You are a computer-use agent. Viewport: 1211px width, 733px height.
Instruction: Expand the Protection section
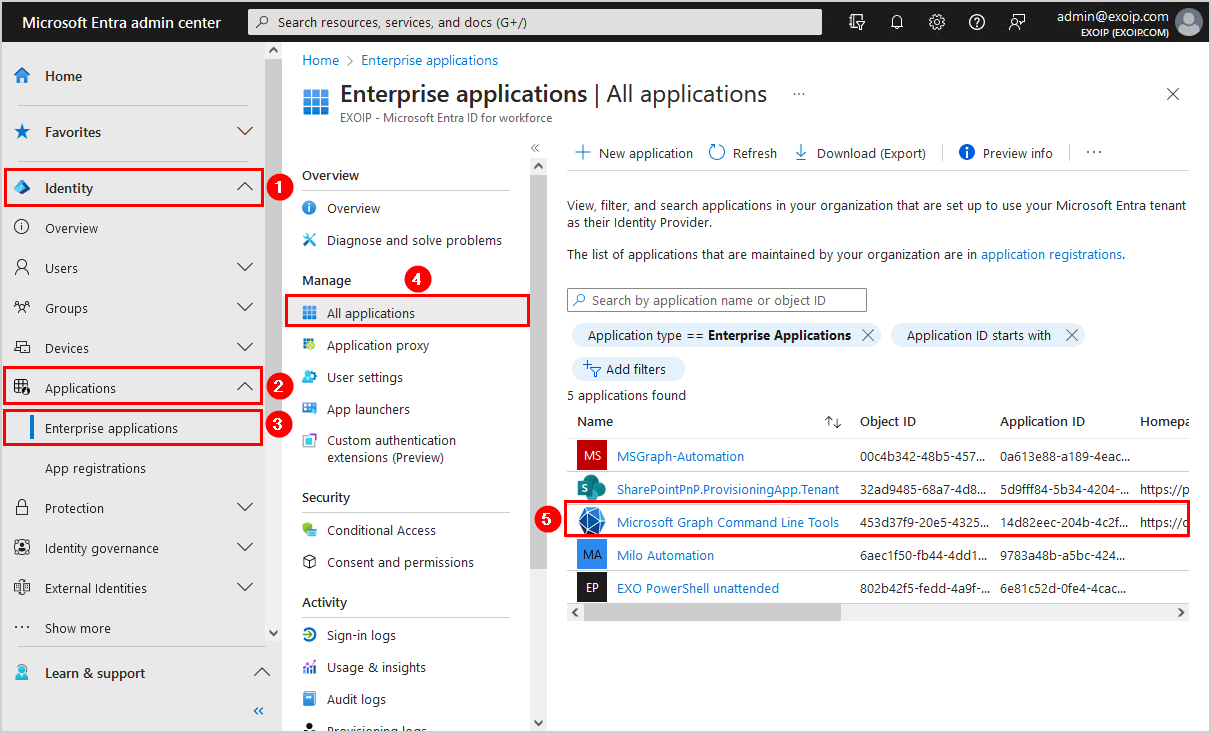(x=244, y=508)
